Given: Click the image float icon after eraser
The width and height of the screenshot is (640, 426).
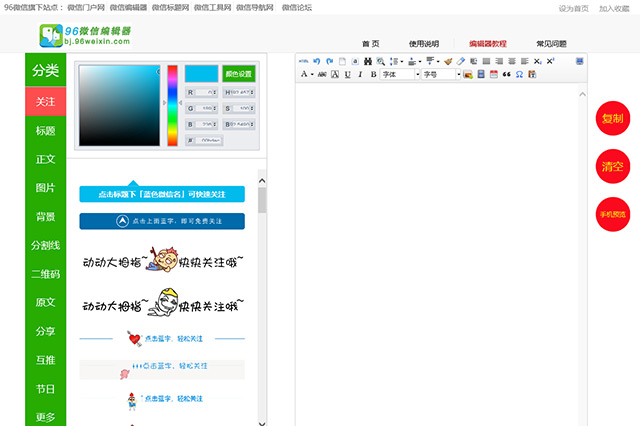Looking at the screenshot, I should click(x=473, y=61).
